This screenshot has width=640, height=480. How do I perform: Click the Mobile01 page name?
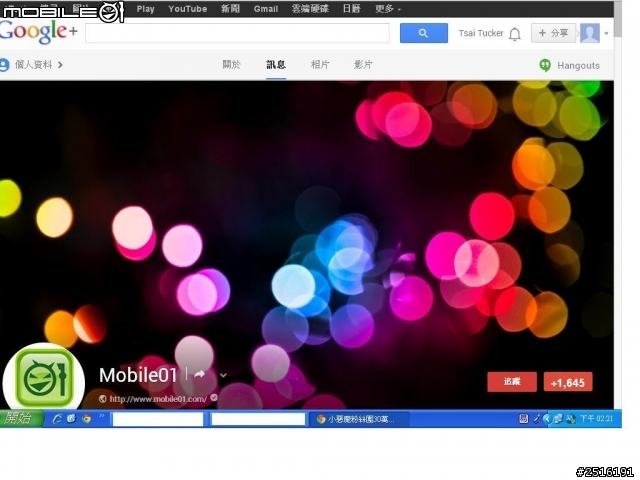(138, 375)
